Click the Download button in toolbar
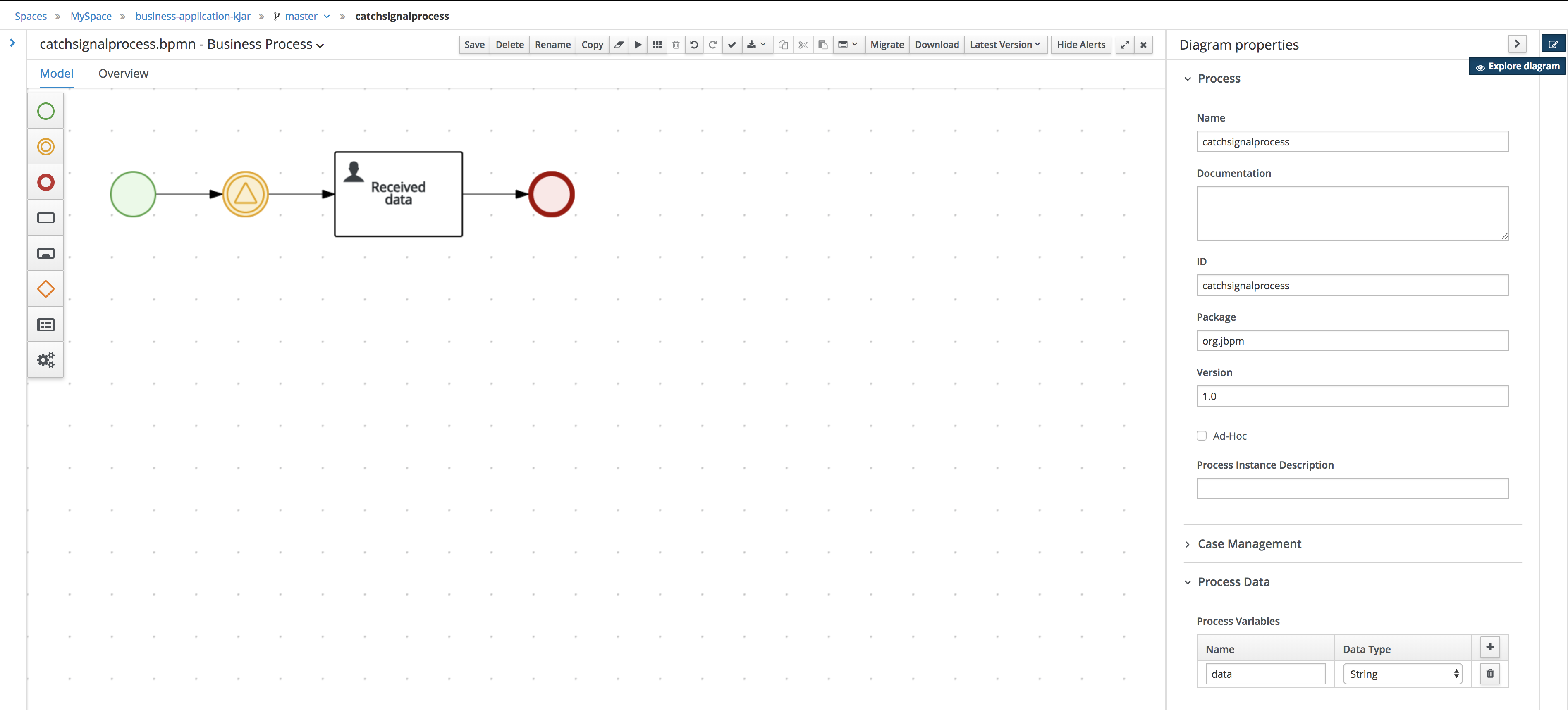 pyautogui.click(x=935, y=44)
